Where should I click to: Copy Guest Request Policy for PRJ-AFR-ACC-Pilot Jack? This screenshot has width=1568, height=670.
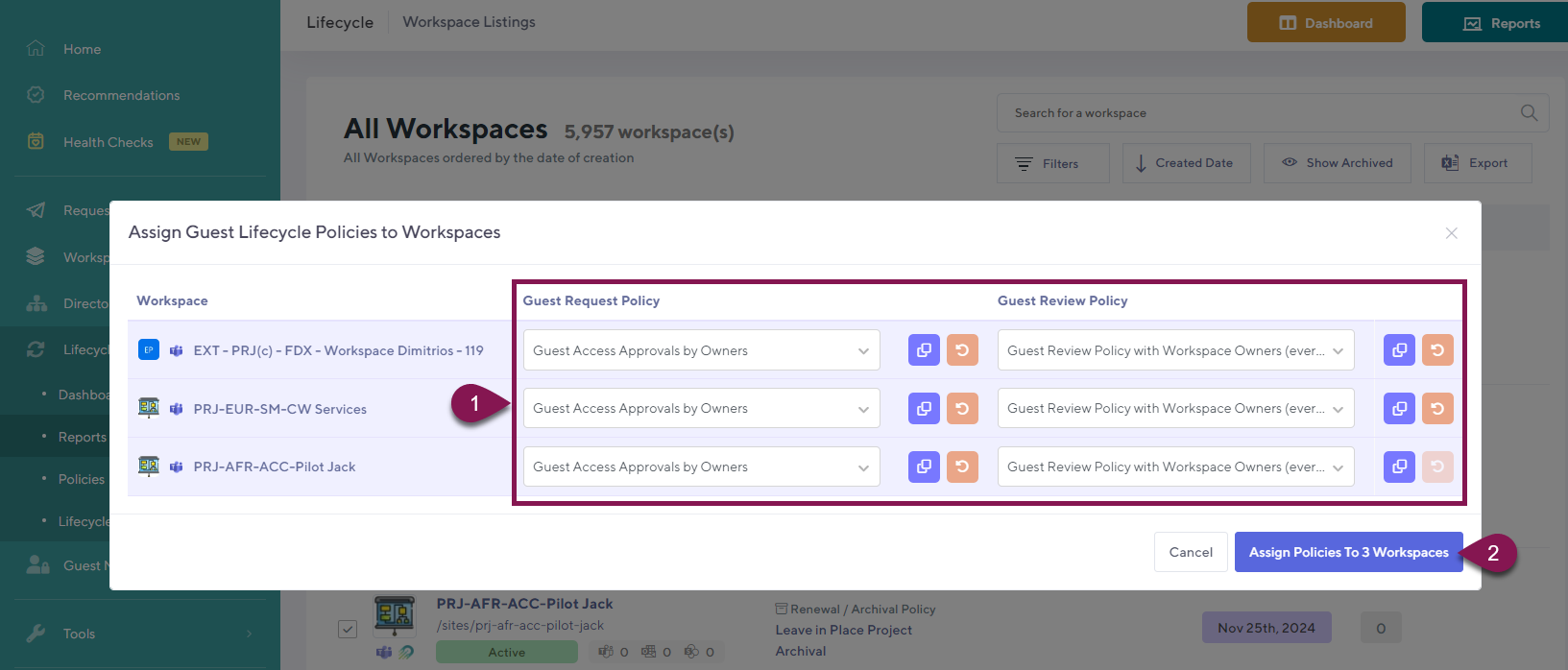click(924, 467)
